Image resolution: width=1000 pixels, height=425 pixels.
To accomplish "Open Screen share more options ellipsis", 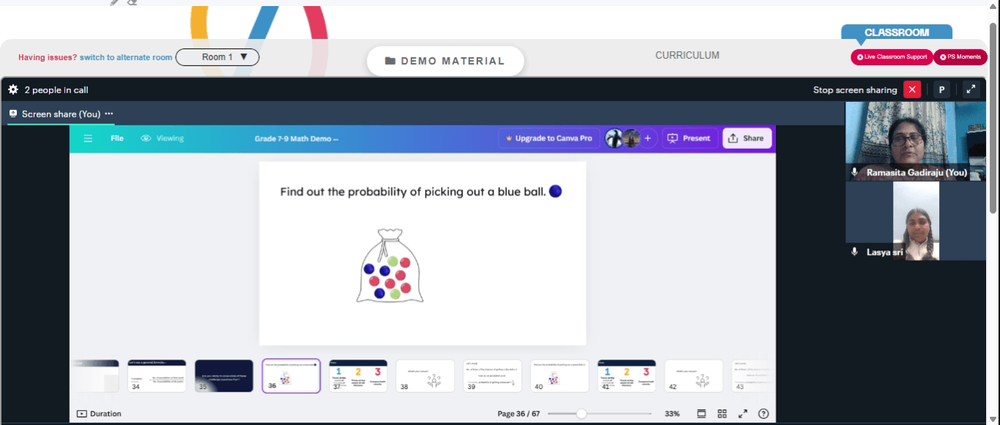I will (109, 114).
